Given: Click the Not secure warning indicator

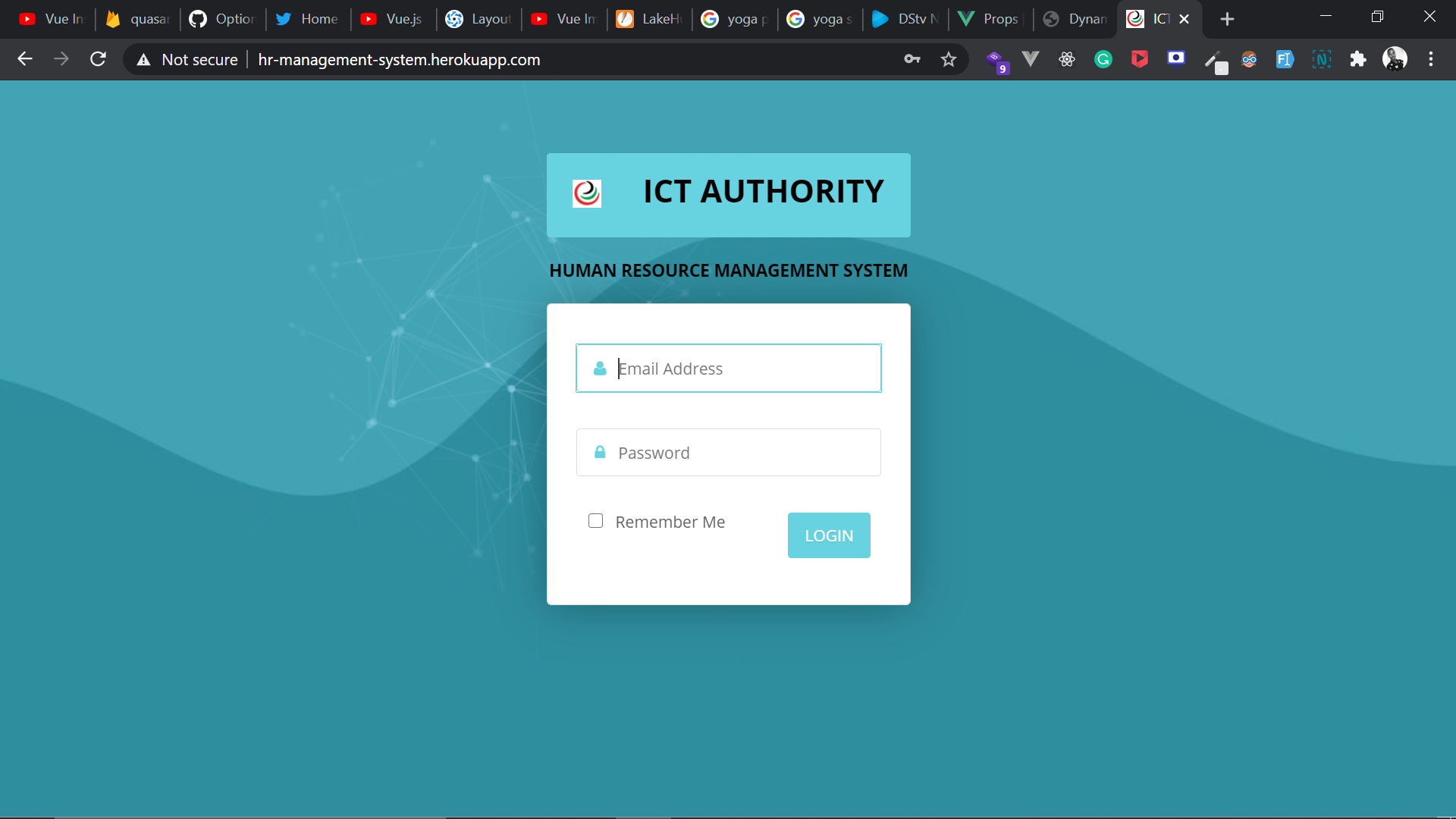Looking at the screenshot, I should [186, 59].
